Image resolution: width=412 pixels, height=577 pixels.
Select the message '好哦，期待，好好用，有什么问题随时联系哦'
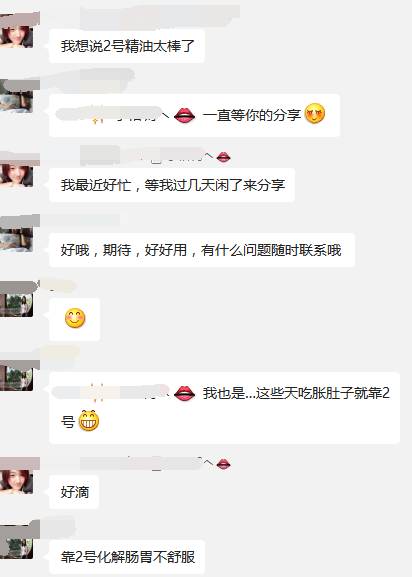202,250
